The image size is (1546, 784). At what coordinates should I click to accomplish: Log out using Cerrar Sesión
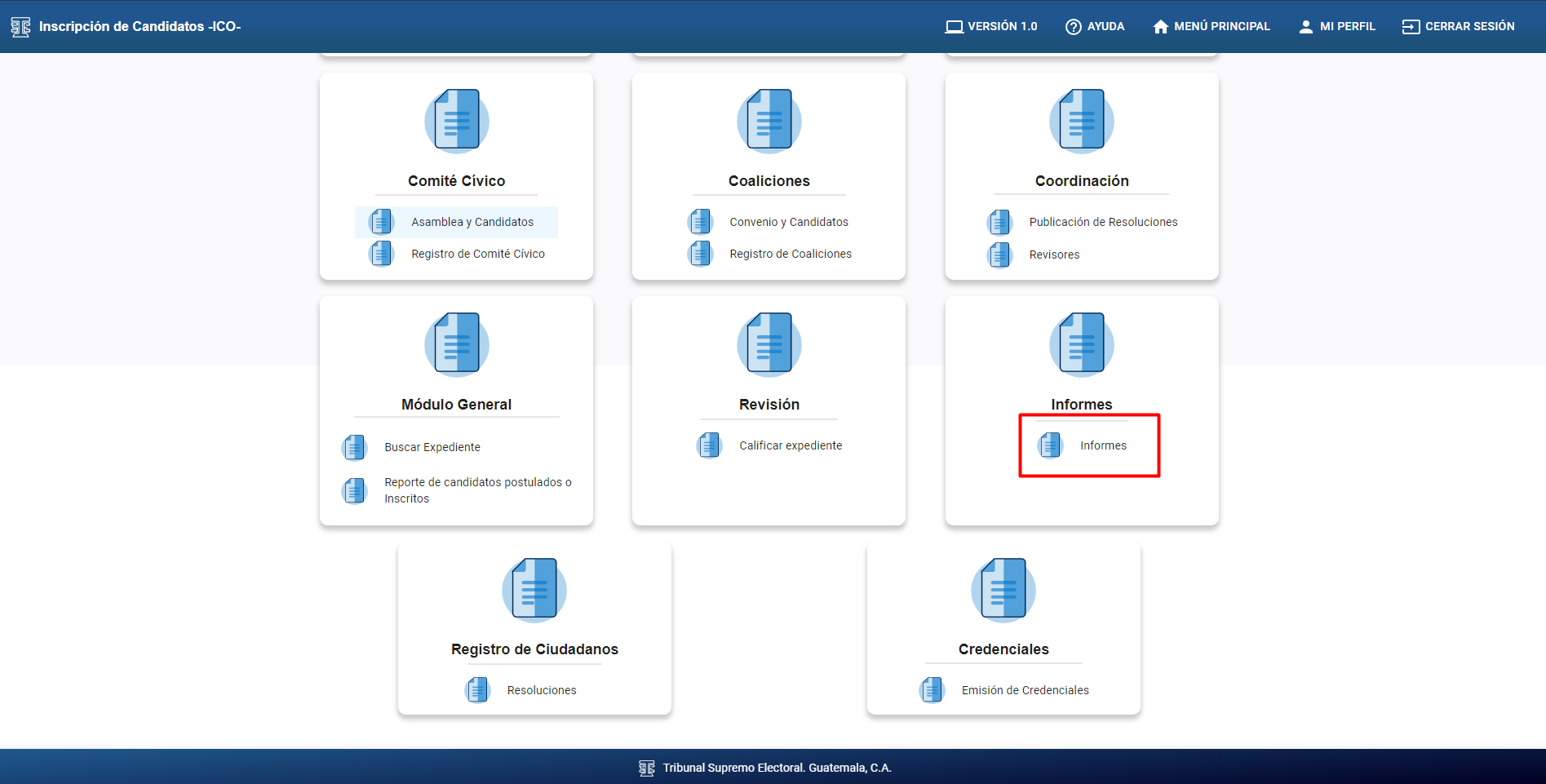[x=1458, y=26]
